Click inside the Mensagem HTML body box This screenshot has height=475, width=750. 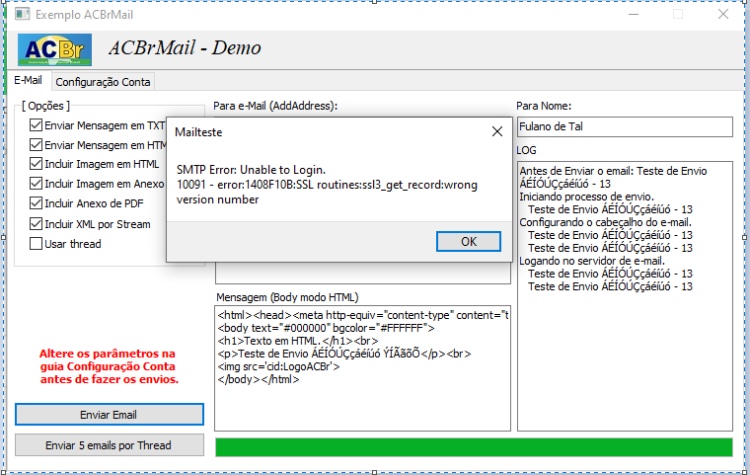pyautogui.click(x=363, y=368)
